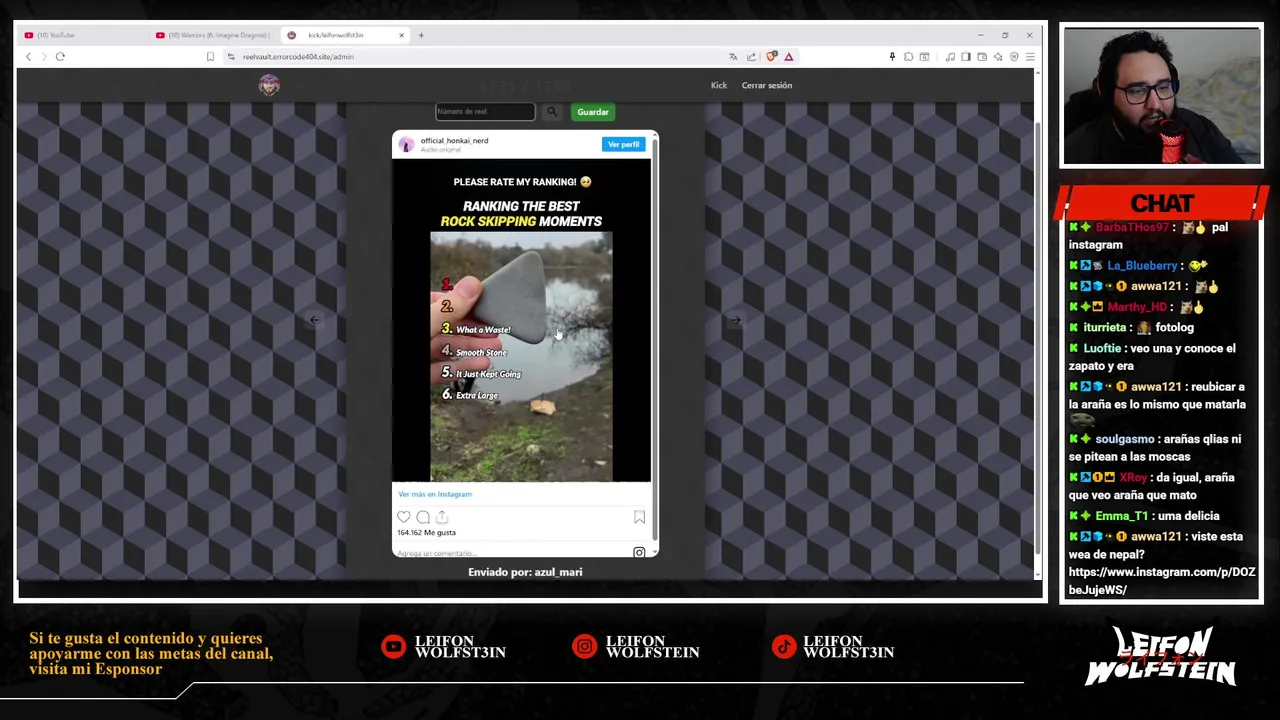The width and height of the screenshot is (1280, 720).
Task: Focus the Número de reel input field
Action: (x=485, y=112)
